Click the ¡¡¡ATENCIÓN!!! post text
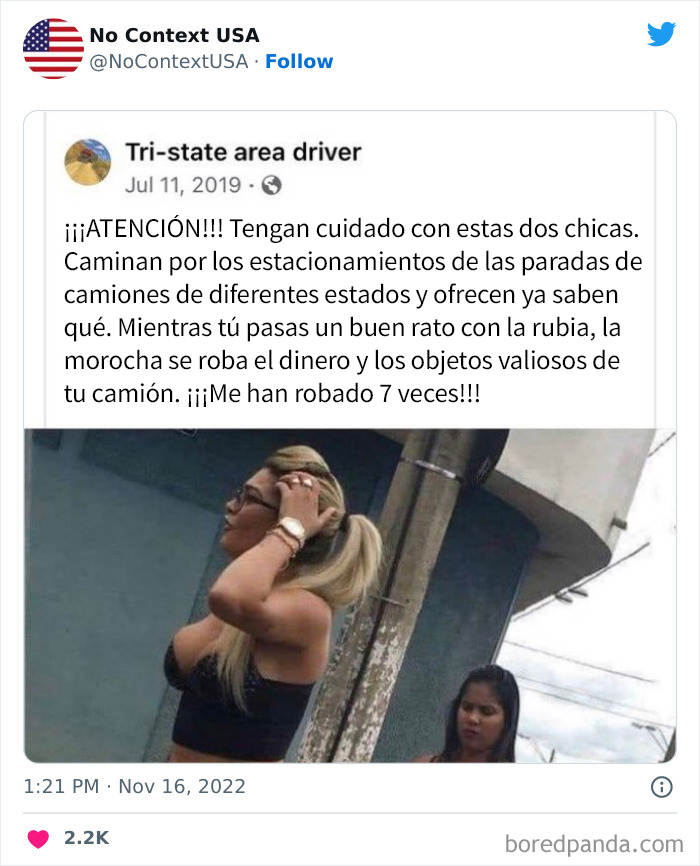The height and width of the screenshot is (866, 700). point(352,311)
